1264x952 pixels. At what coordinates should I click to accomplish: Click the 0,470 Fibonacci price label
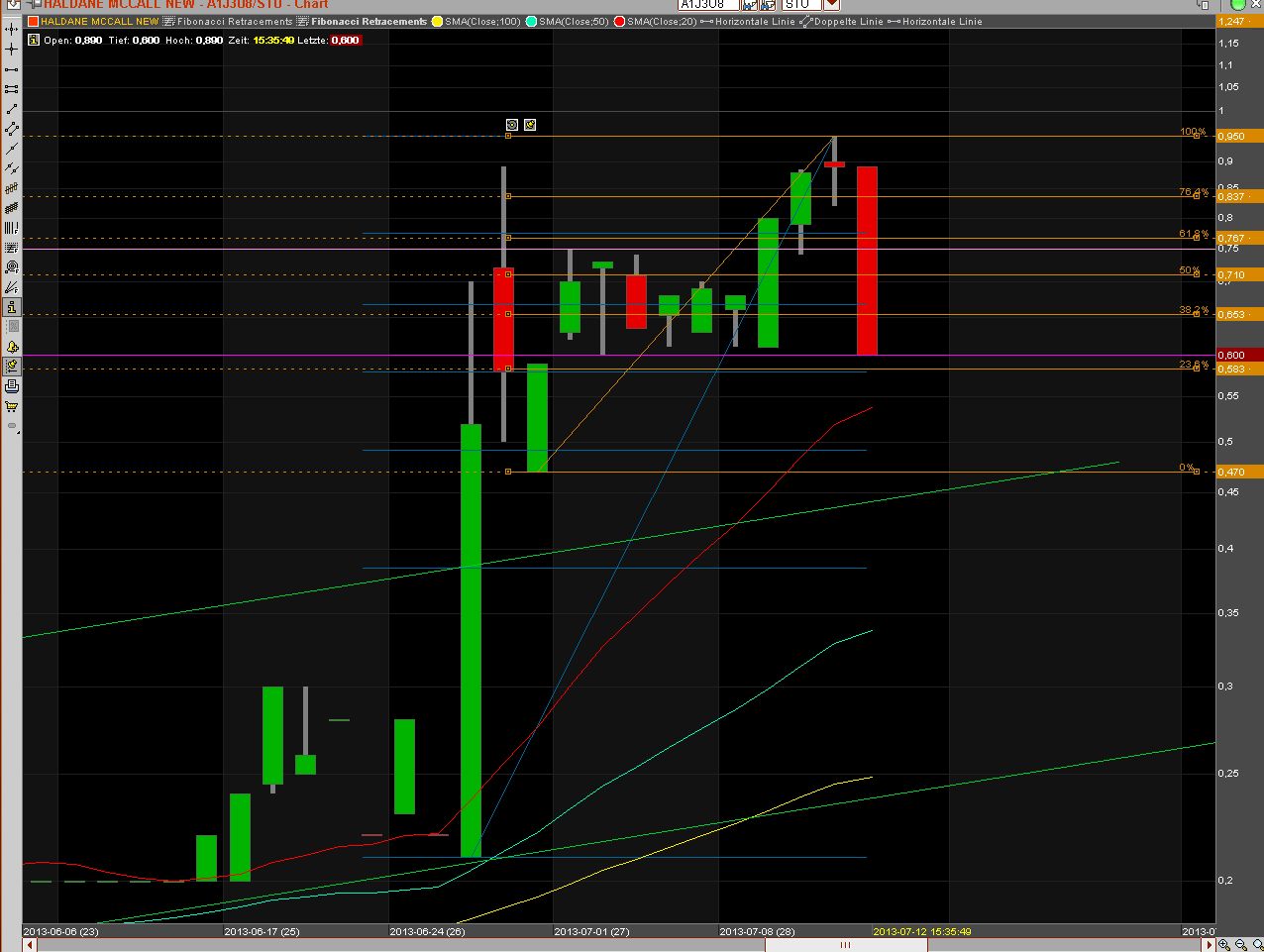(x=1238, y=472)
